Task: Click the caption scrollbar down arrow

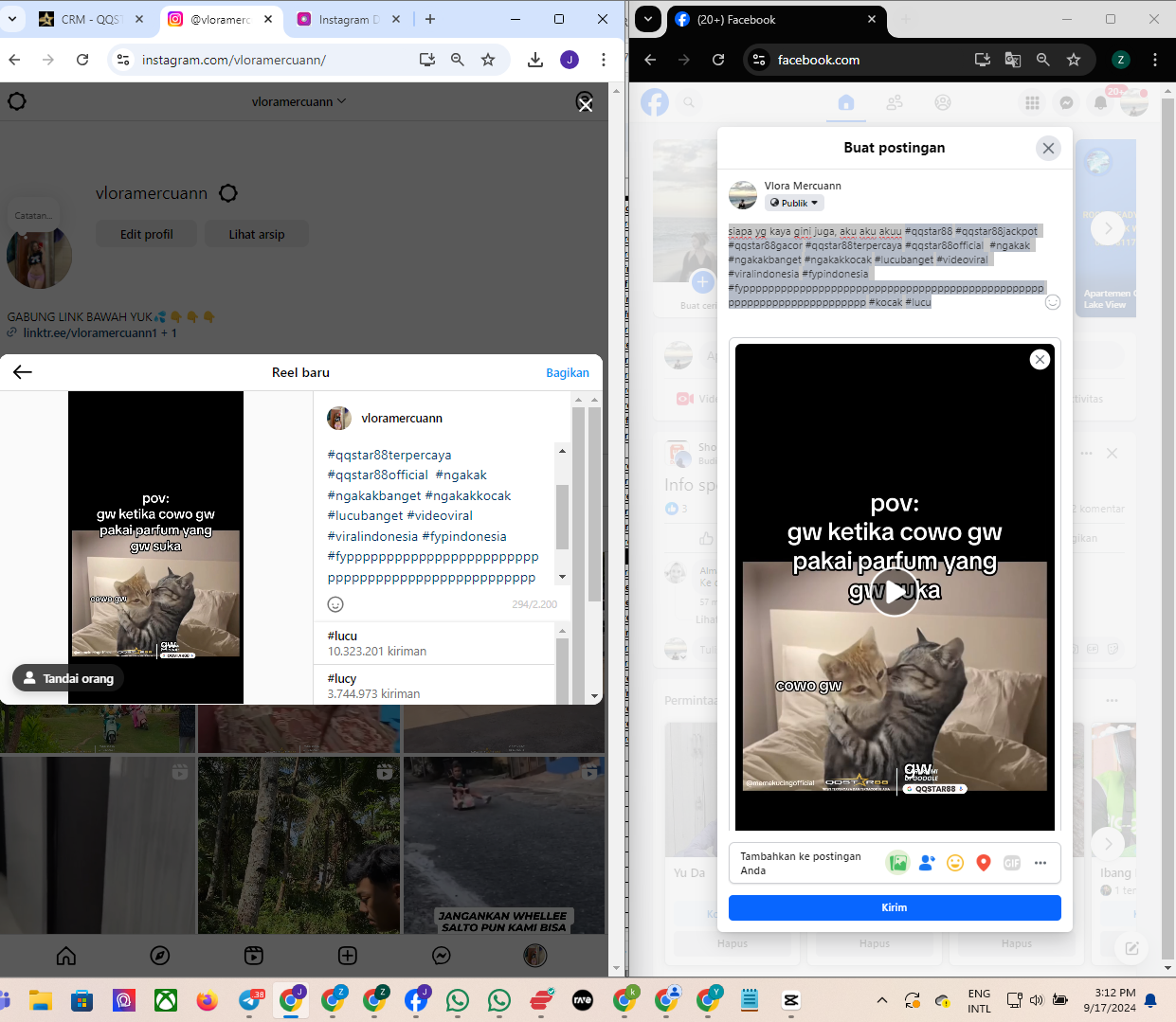Action: pos(562,577)
